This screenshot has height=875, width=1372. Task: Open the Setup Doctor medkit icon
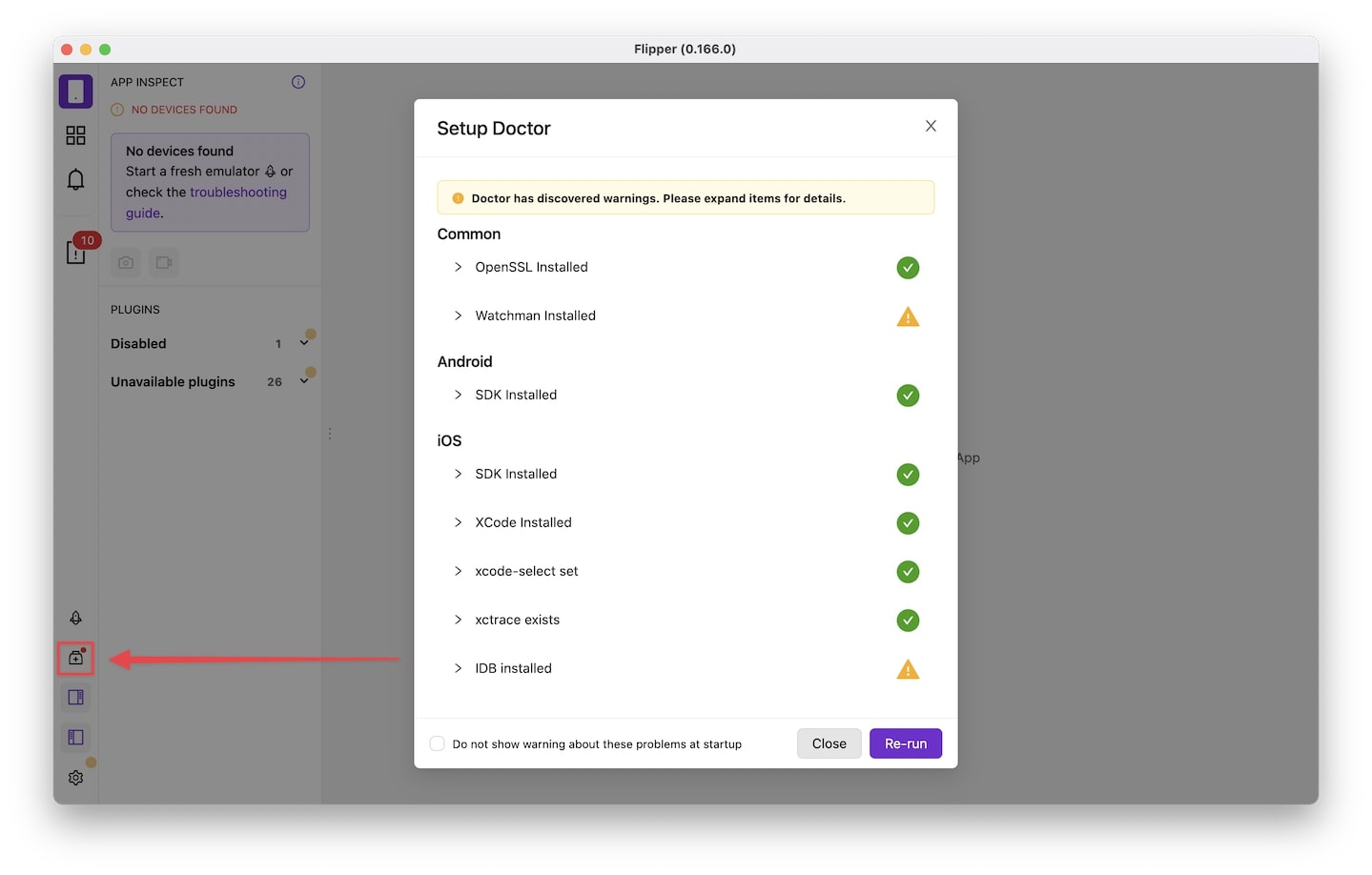75,658
